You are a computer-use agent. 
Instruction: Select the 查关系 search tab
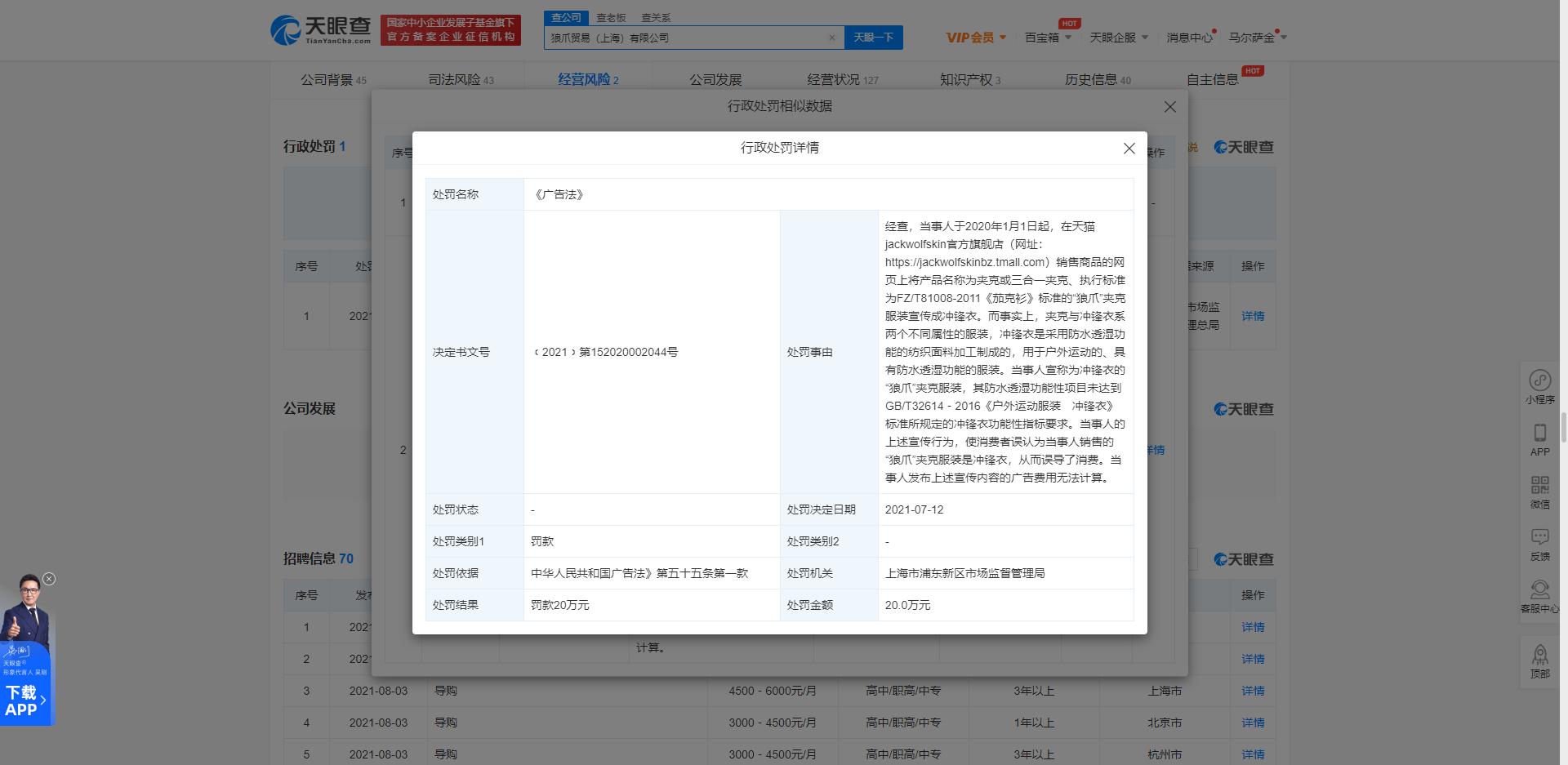(656, 17)
